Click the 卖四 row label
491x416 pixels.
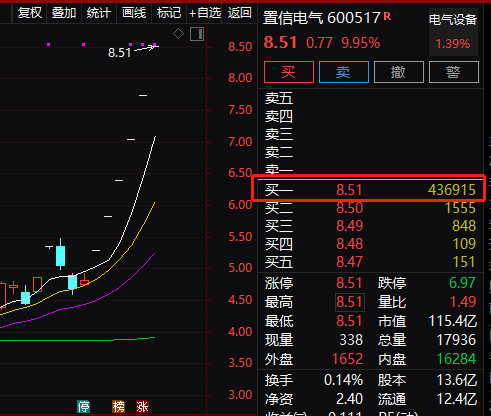point(279,116)
